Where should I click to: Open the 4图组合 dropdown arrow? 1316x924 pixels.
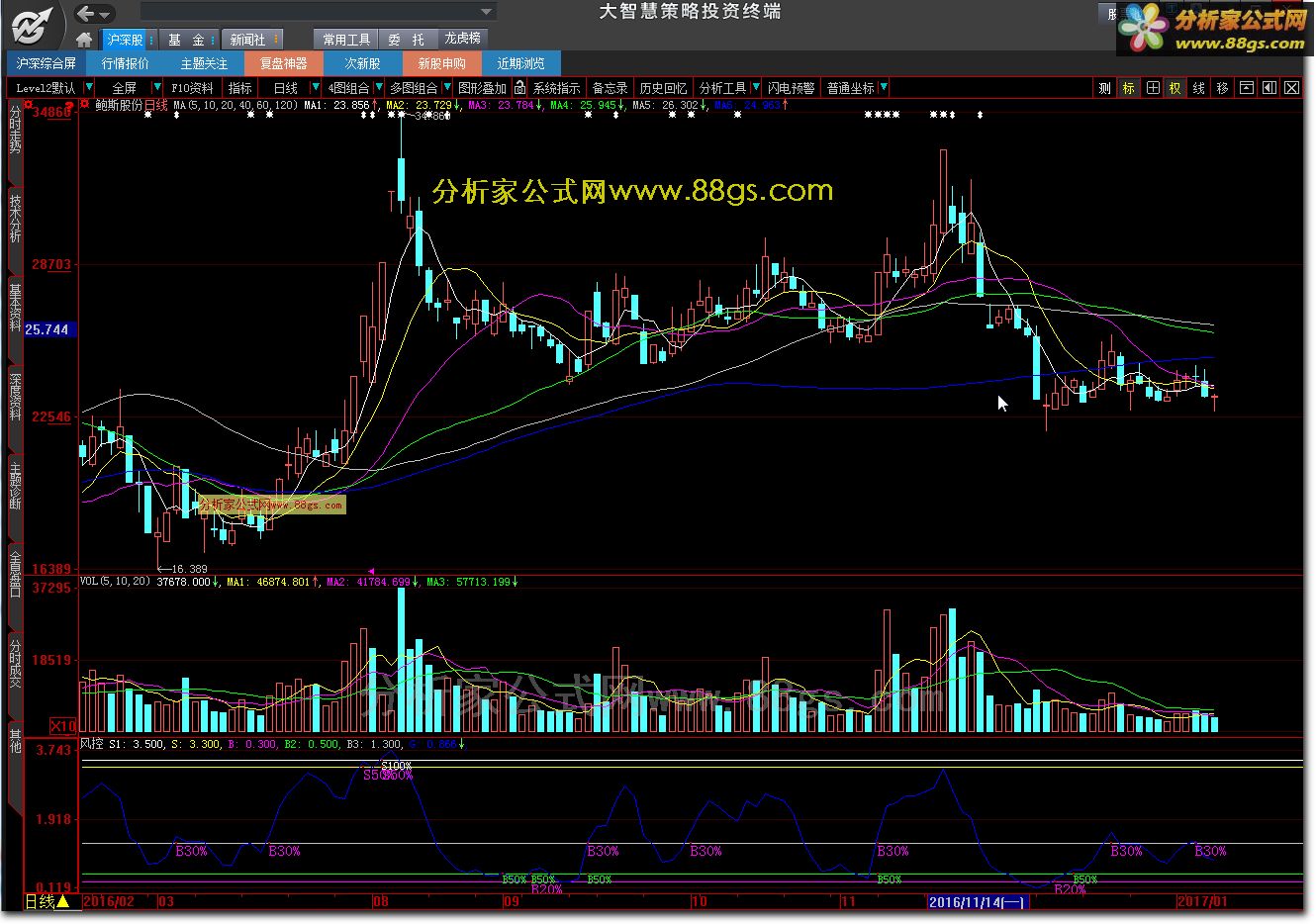pyautogui.click(x=378, y=88)
